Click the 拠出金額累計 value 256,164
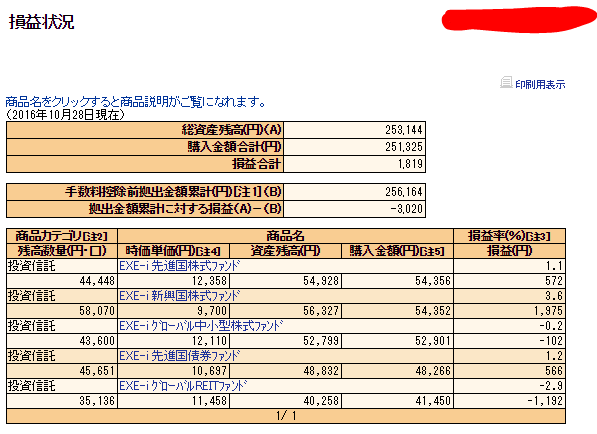597x434 pixels. 404,191
